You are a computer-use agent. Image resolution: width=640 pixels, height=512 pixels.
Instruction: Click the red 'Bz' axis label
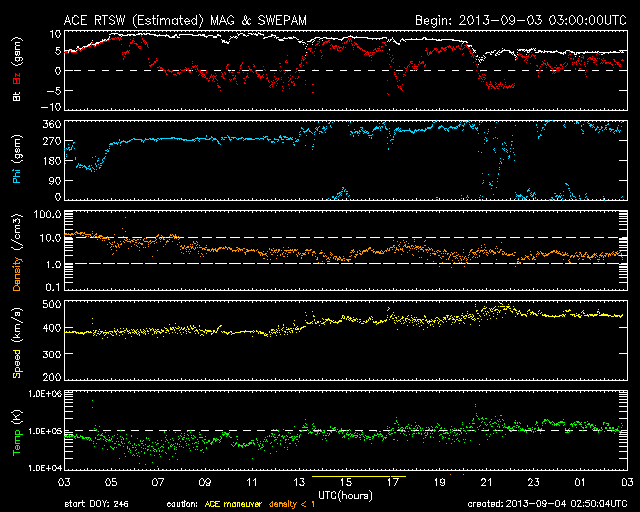click(x=17, y=78)
